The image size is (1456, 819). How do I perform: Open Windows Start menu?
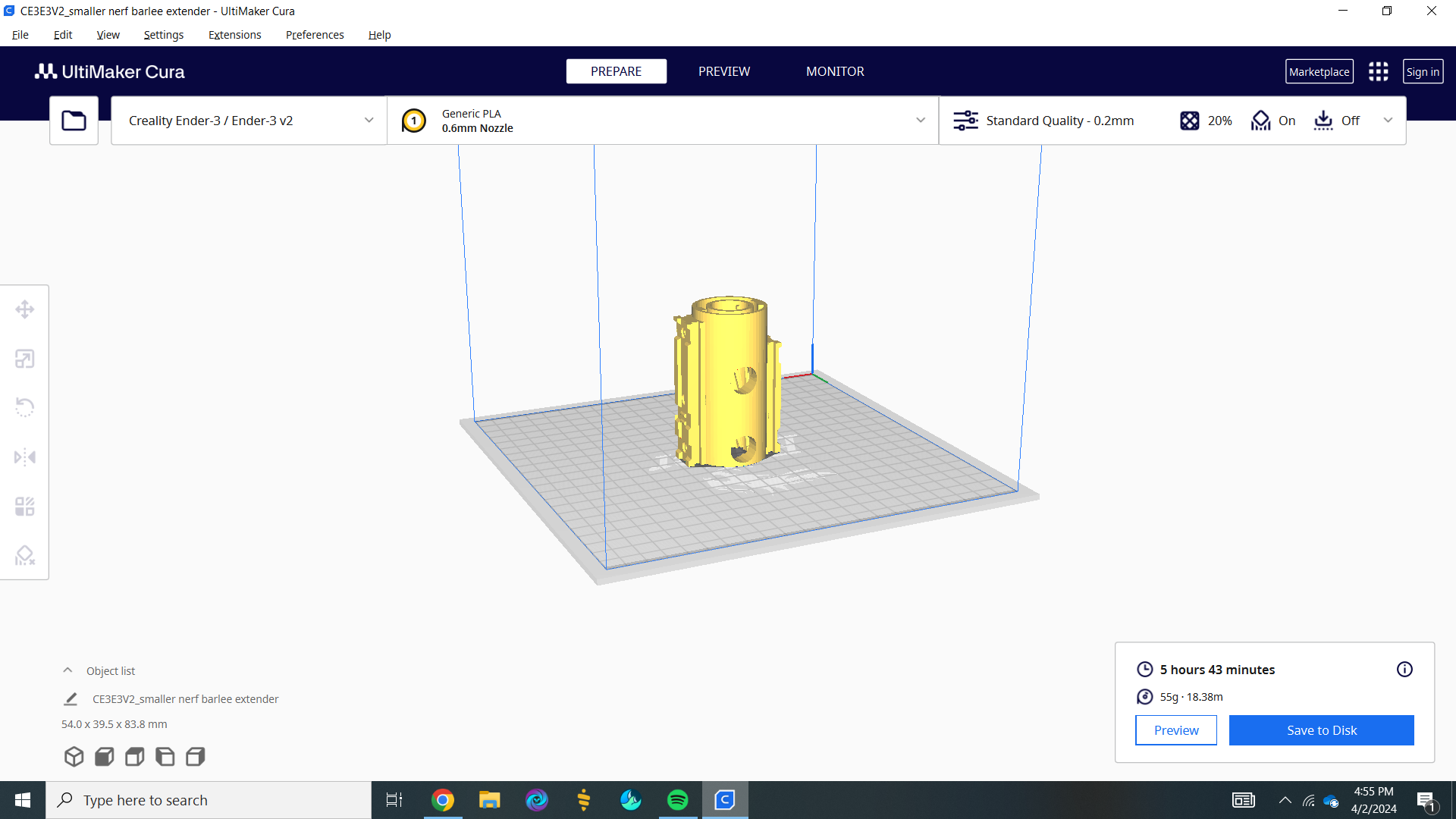pyautogui.click(x=23, y=800)
